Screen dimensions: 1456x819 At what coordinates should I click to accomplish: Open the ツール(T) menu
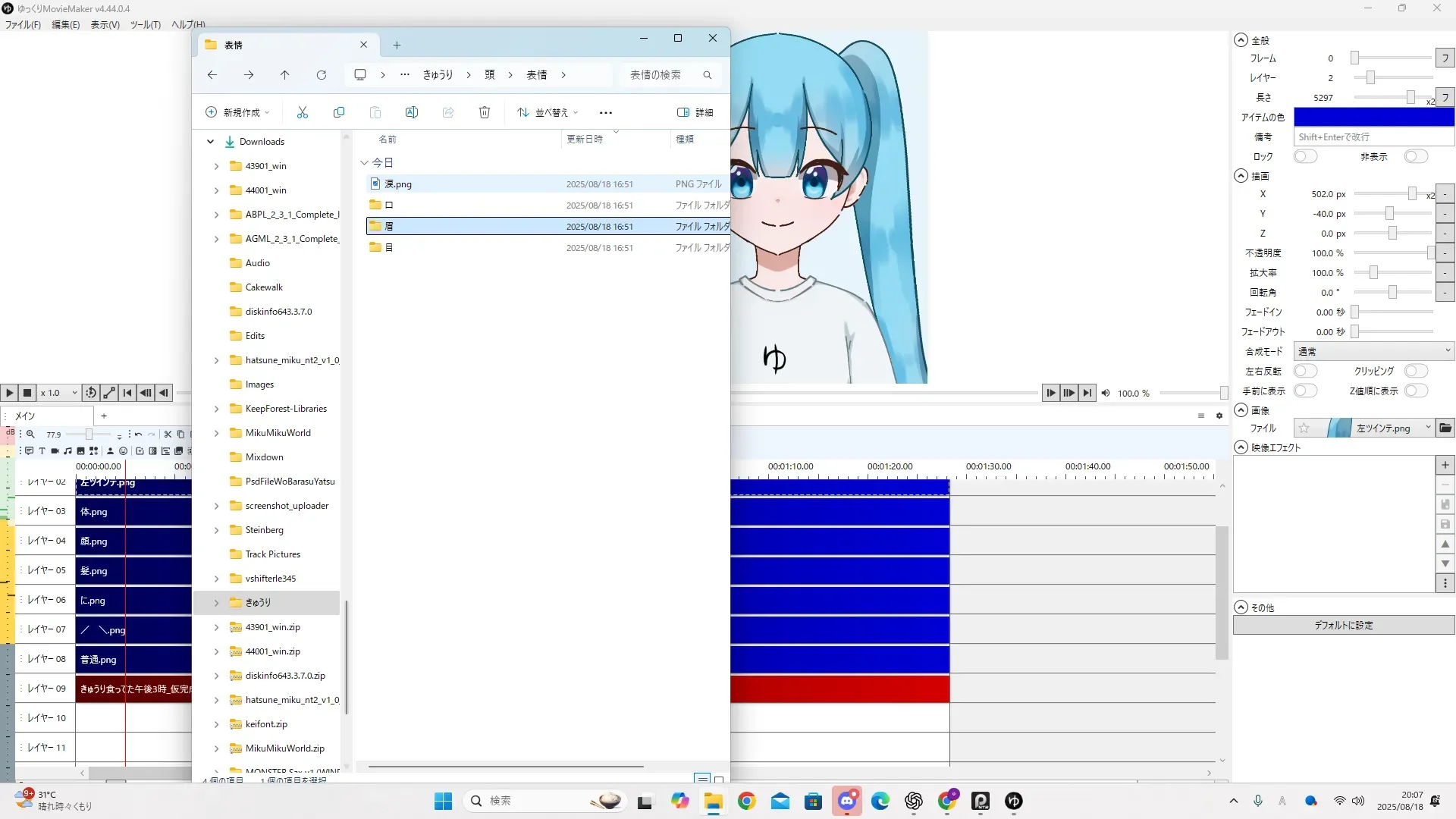click(x=145, y=24)
